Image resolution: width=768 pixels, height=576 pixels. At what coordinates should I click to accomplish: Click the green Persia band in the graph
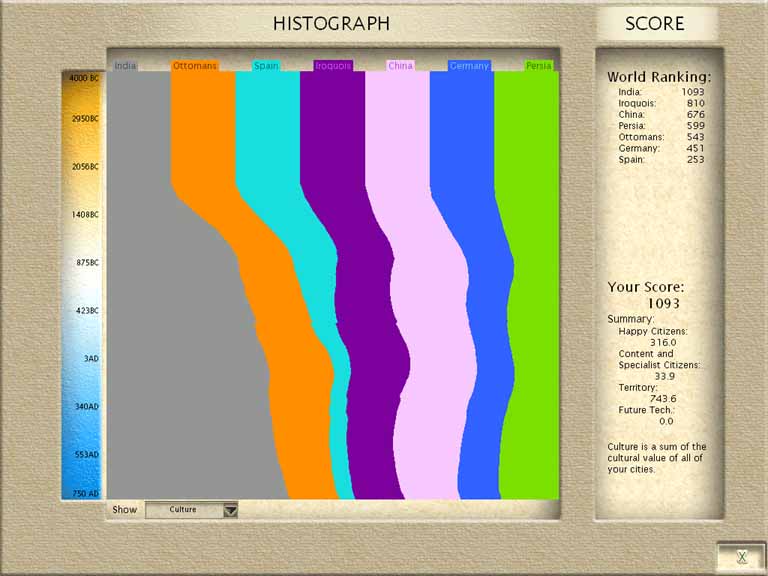pos(530,300)
